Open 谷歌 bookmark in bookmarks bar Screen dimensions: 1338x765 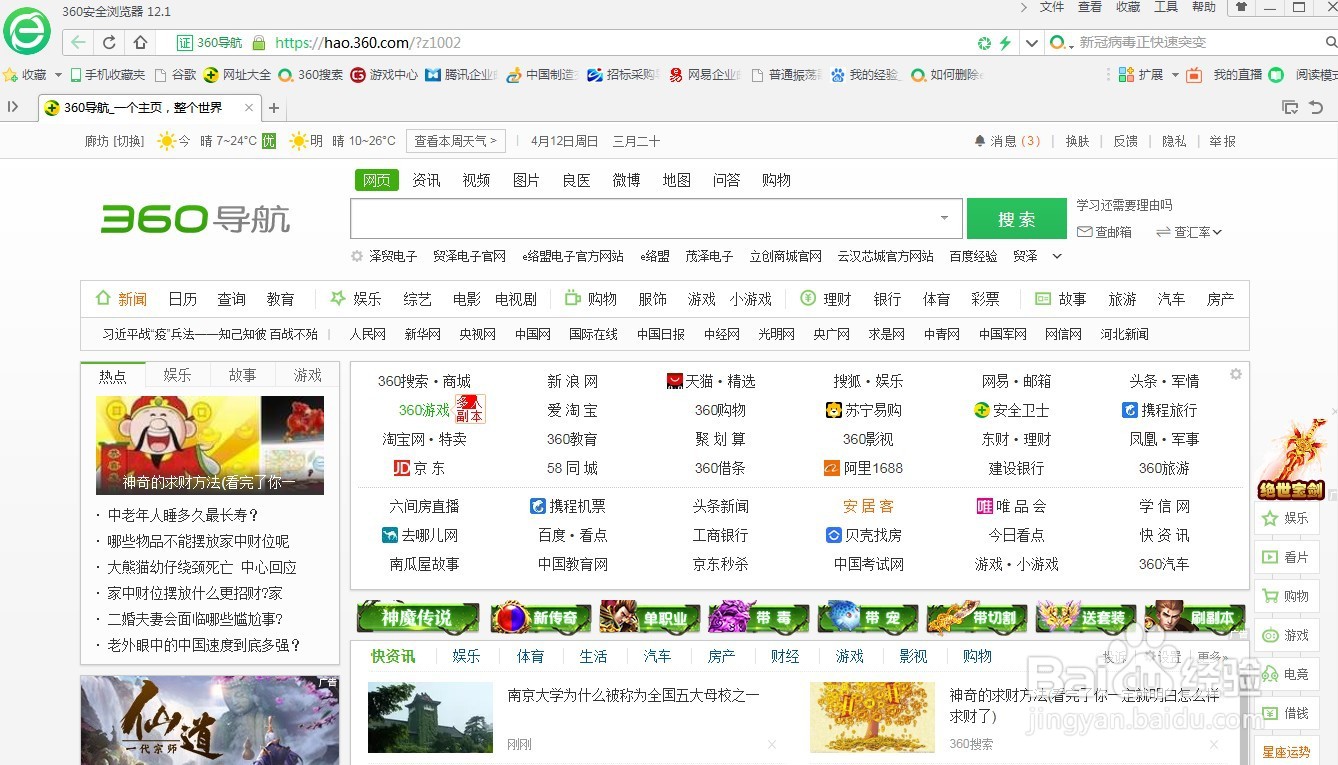point(175,75)
